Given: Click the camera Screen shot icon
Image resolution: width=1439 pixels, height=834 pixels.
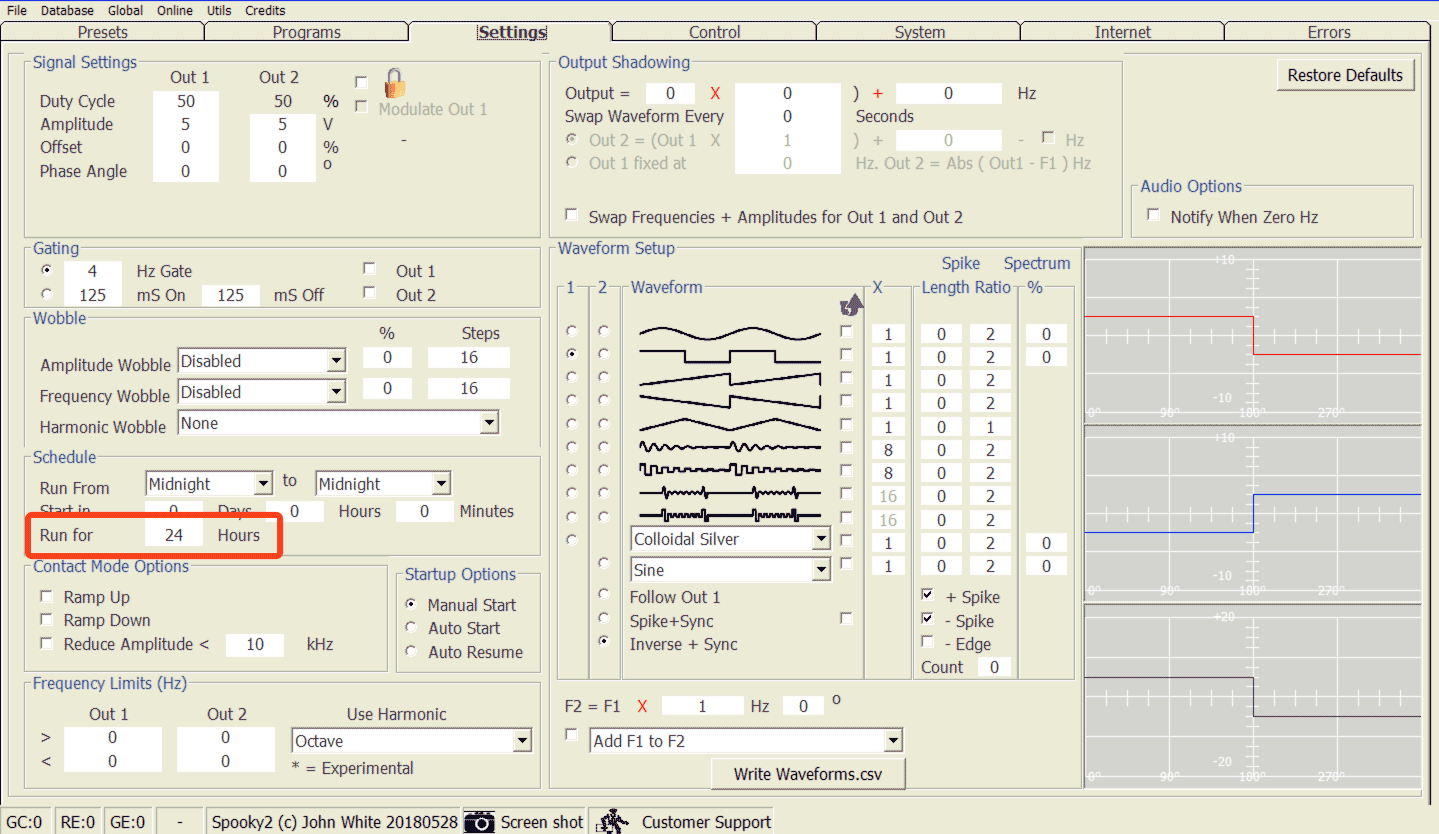Looking at the screenshot, I should click(x=479, y=821).
